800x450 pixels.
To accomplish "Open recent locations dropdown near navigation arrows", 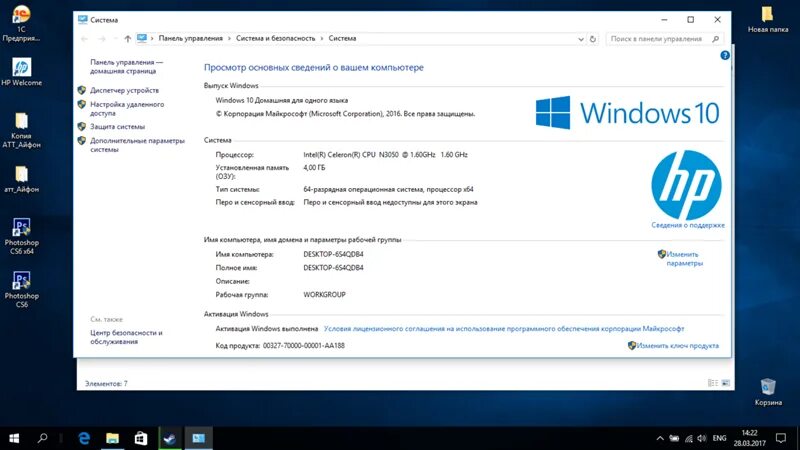I will click(x=115, y=39).
